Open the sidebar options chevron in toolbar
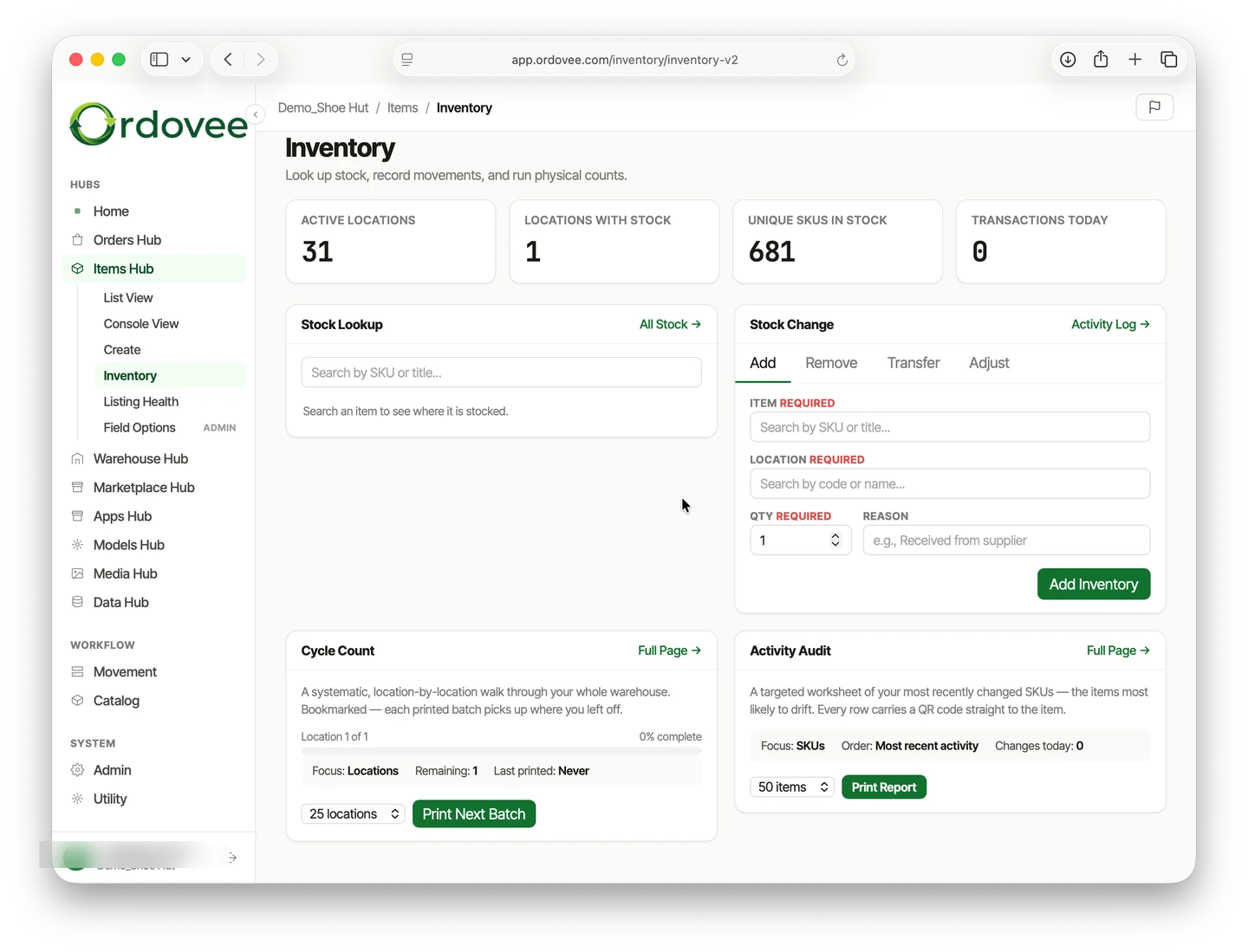Viewport: 1248px width, 952px height. [x=185, y=60]
